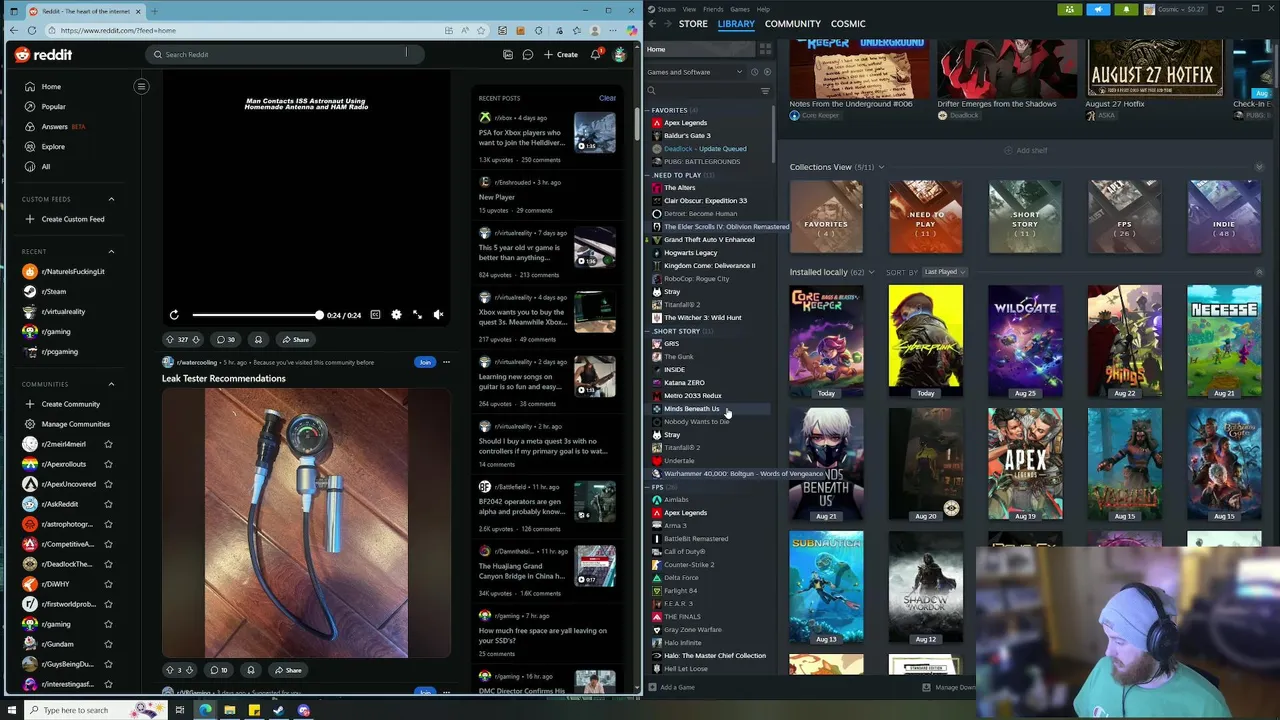
Task: Open Reddit chat icon in header
Action: [x=528, y=55]
